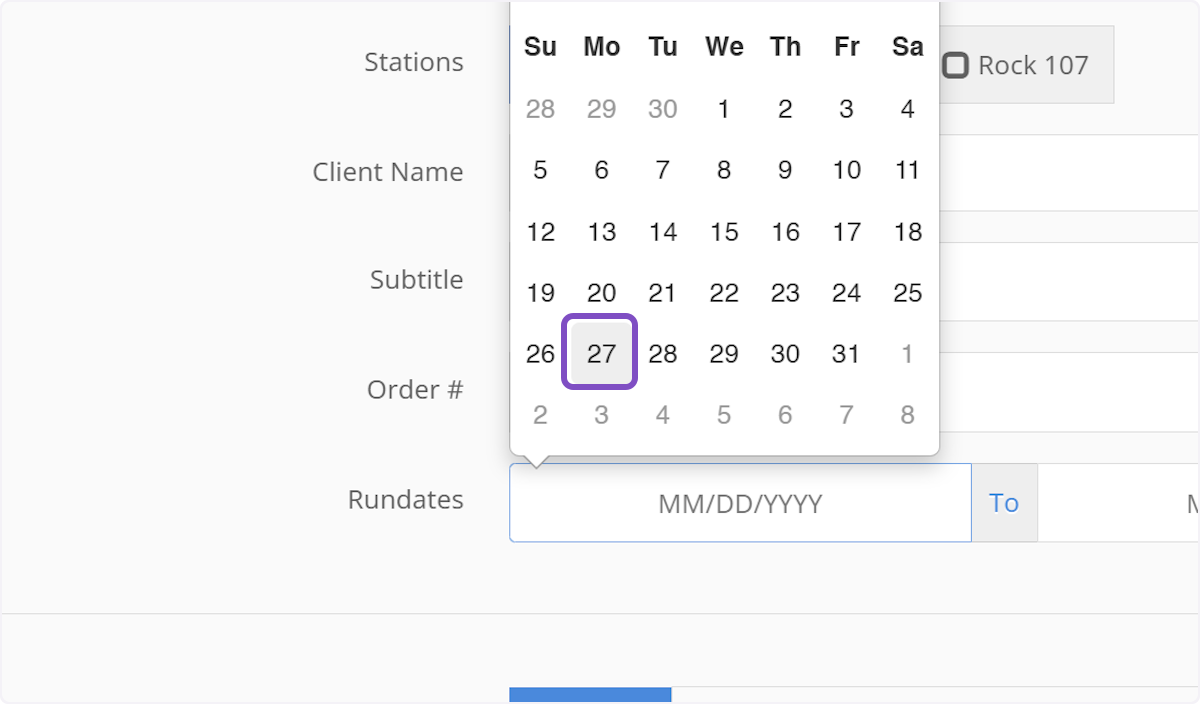Pick day 26 in the calendar

click(540, 353)
